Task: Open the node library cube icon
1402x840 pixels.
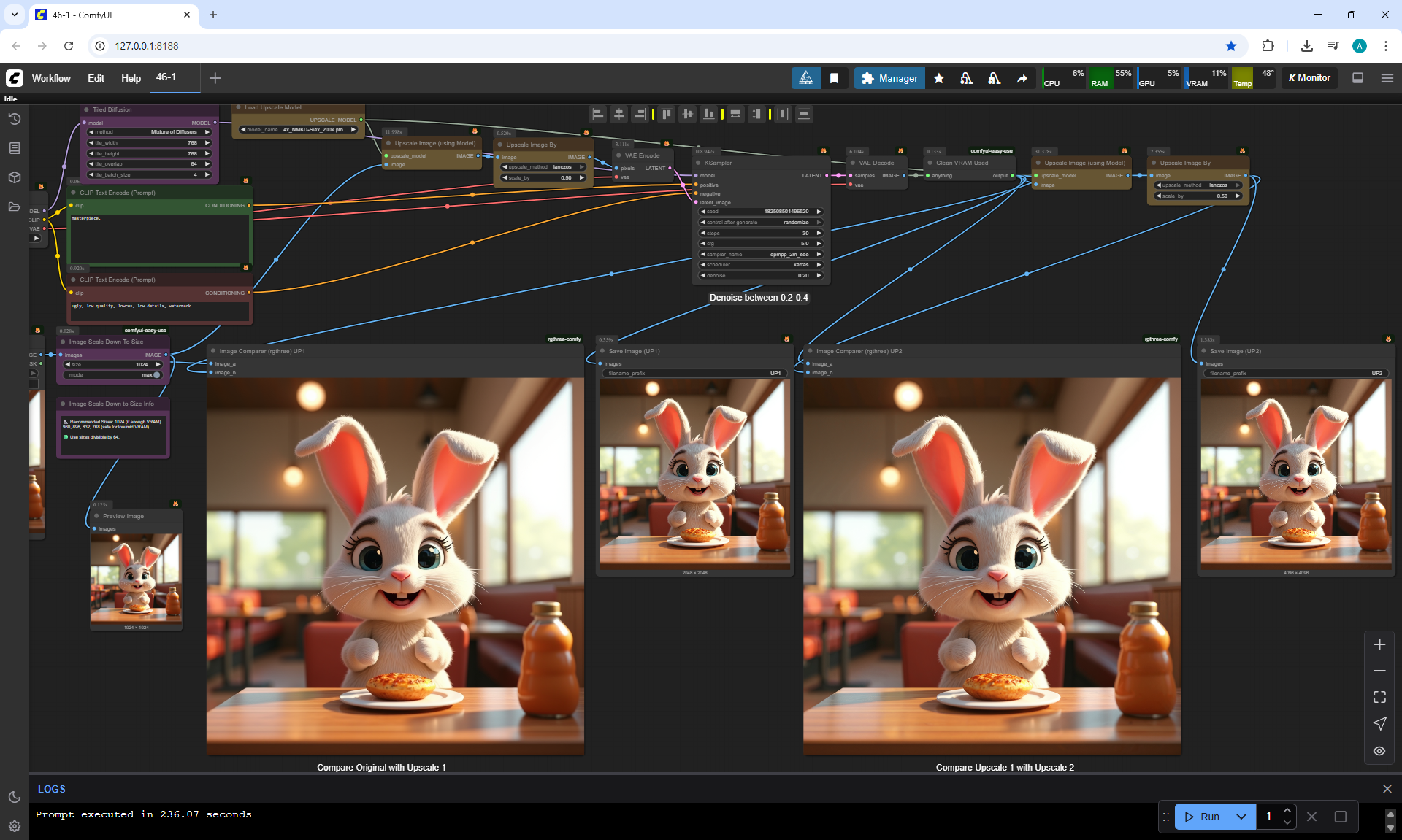Action: [15, 177]
